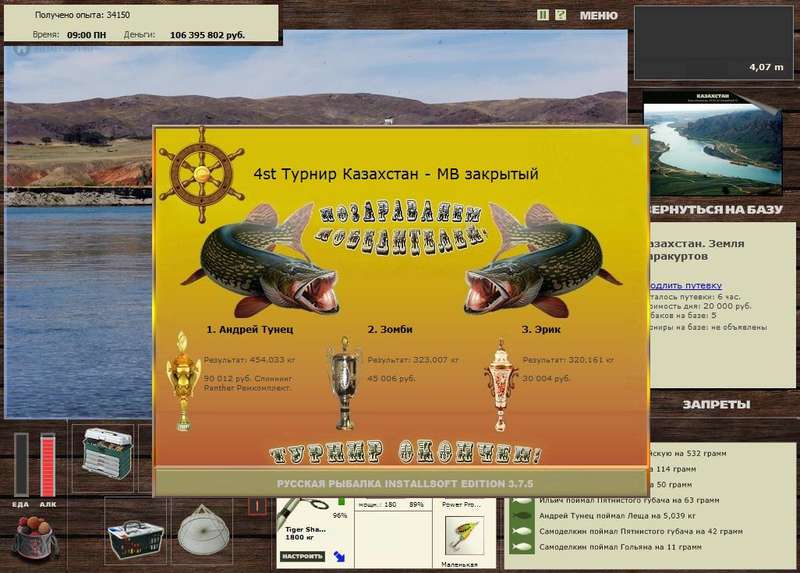Select winner name '1. Андрей Тунец'
Screen dimensions: 800x573
coord(250,330)
